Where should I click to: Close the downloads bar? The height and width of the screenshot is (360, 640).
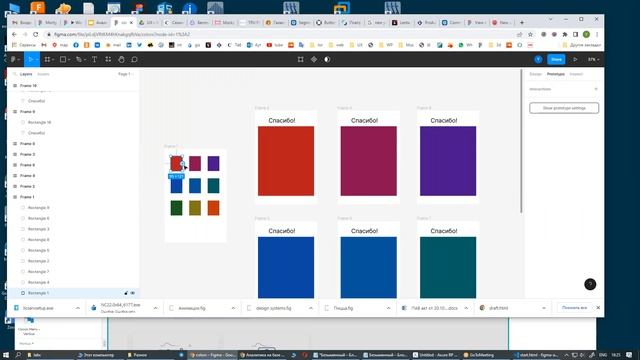[598, 308]
